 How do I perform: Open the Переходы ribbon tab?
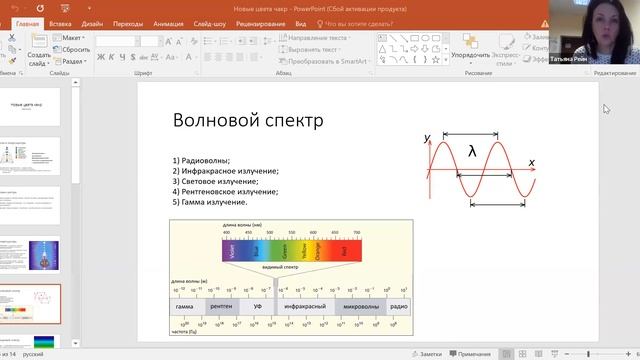(x=128, y=24)
